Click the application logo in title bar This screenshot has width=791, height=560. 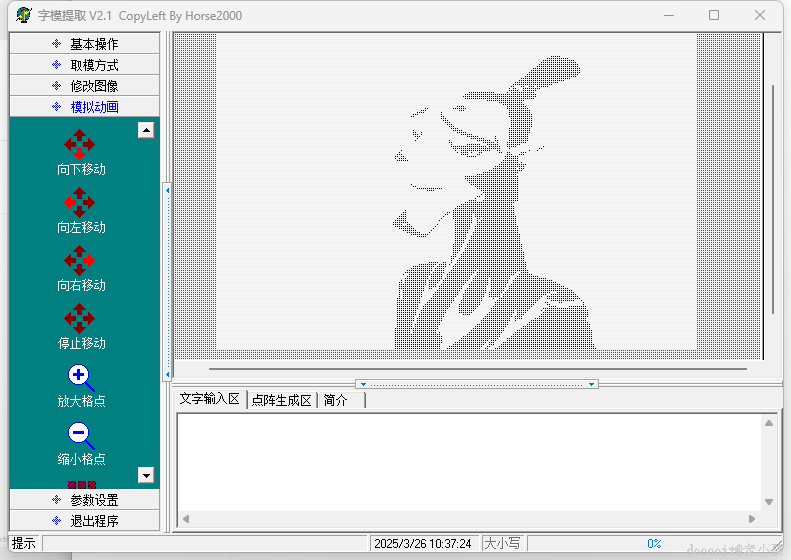click(23, 15)
